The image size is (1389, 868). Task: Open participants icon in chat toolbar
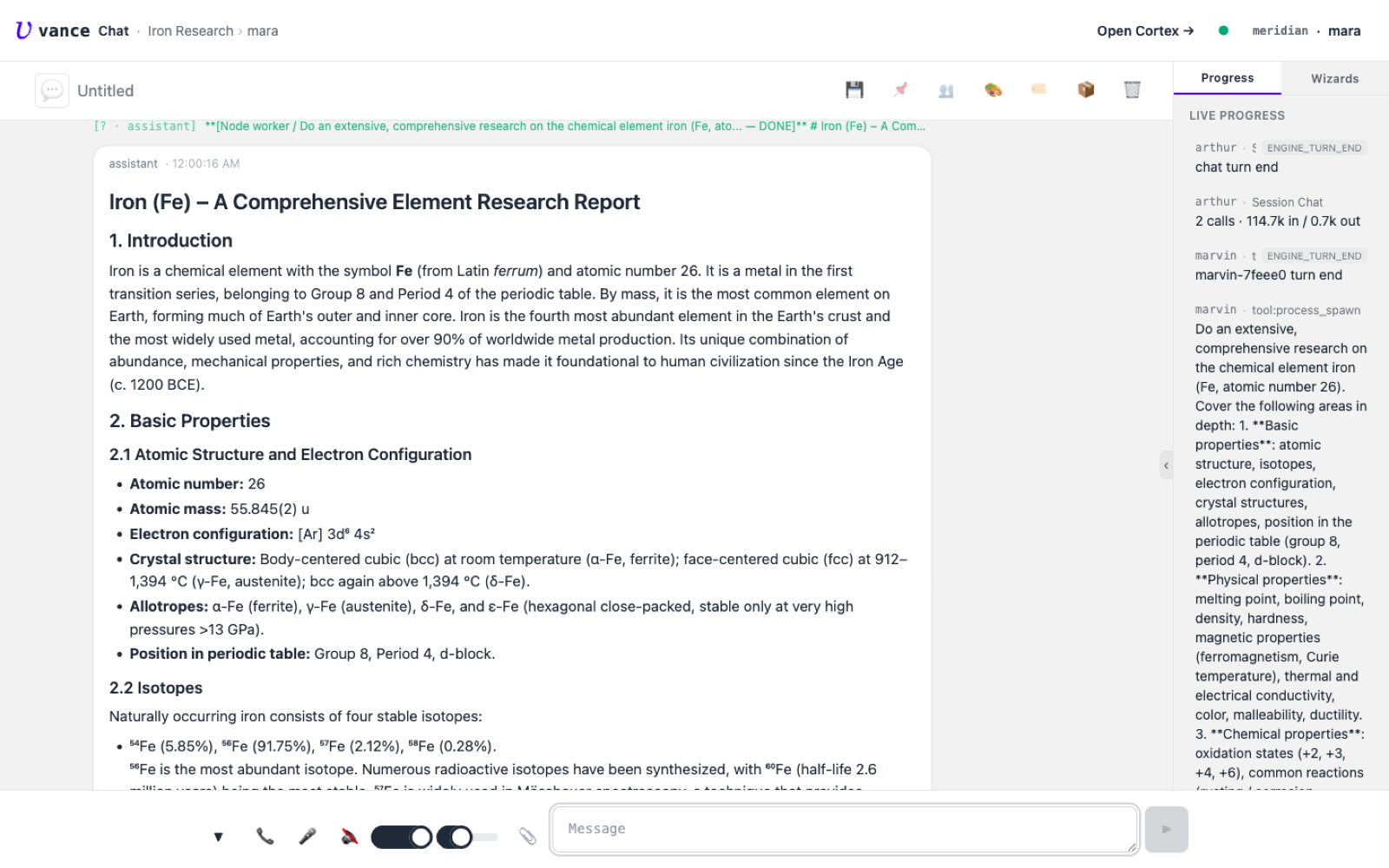point(946,90)
